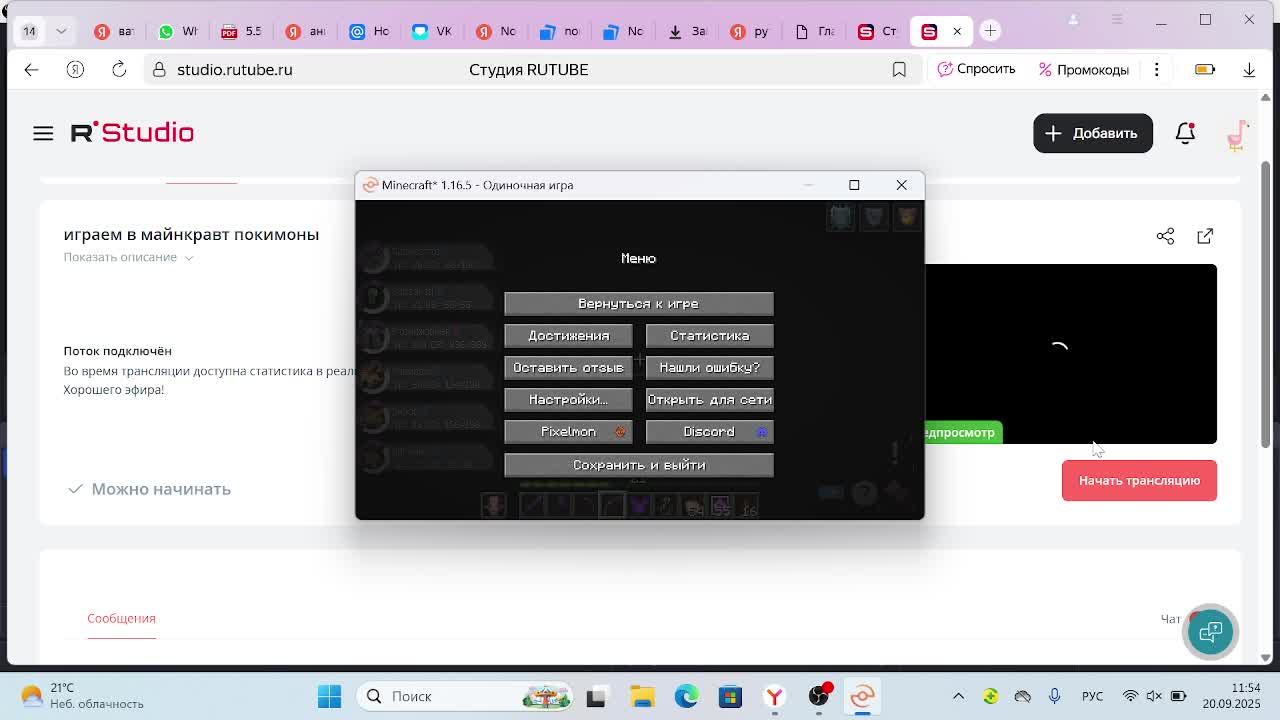
Task: Click the stream preview player area
Action: tap(1070, 354)
